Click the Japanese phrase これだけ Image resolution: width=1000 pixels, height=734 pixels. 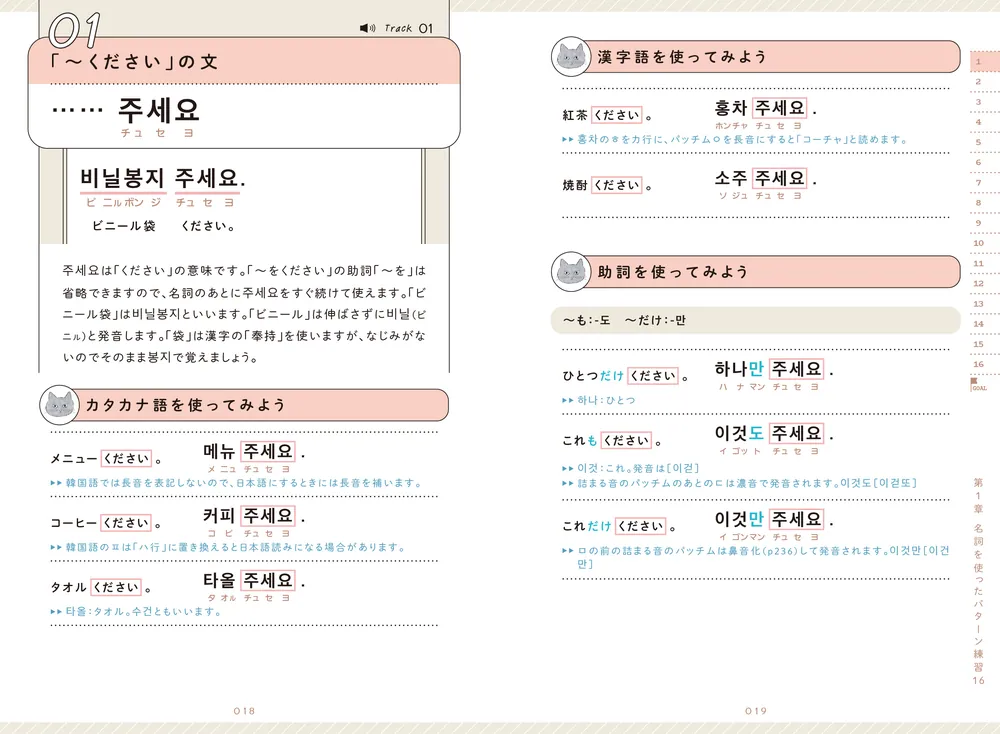point(587,526)
